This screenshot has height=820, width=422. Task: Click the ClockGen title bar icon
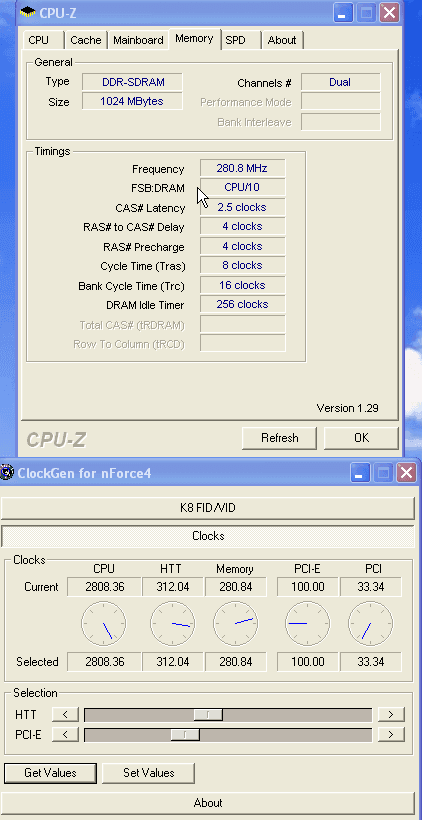[7, 473]
